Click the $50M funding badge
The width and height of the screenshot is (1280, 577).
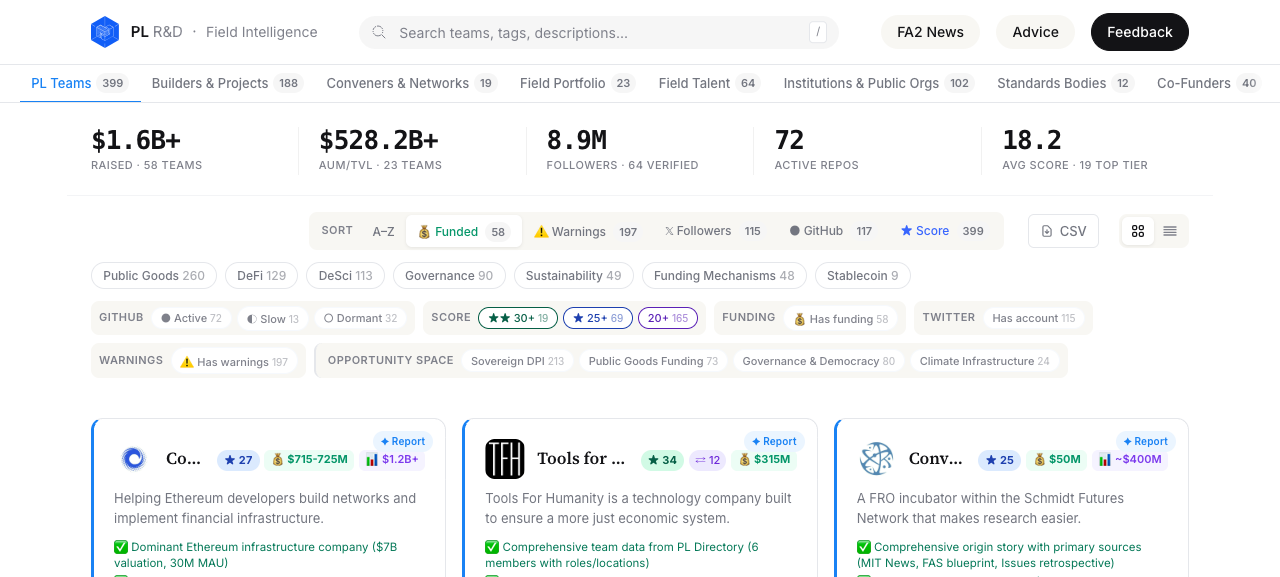click(x=1057, y=460)
